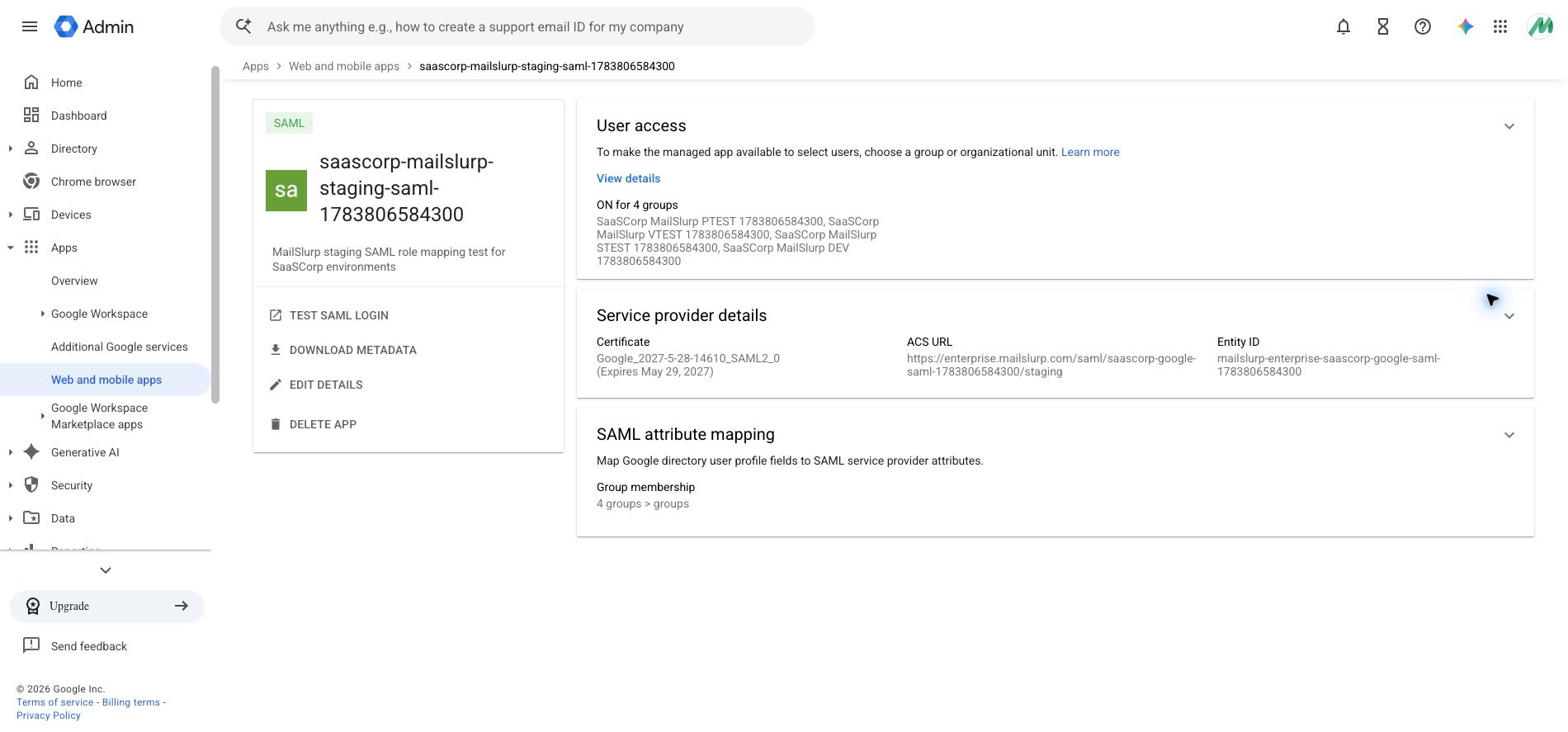The image size is (1568, 732).
Task: Expand the User access card chevron
Action: pos(1509,126)
